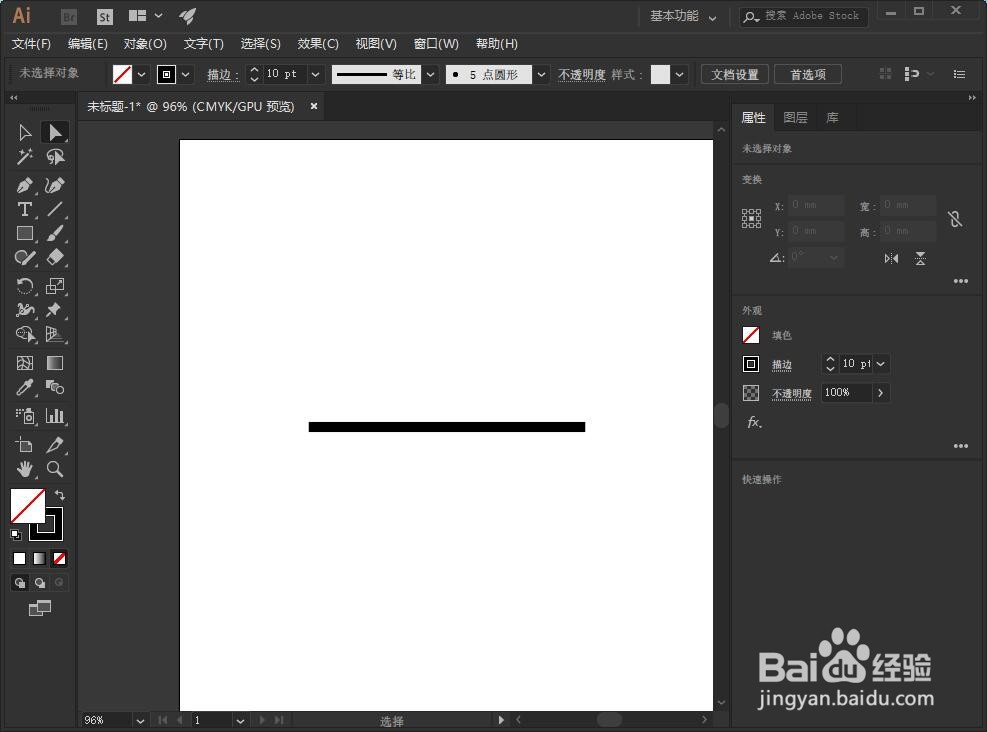Select the Eraser tool
The height and width of the screenshot is (732, 987).
[55, 257]
